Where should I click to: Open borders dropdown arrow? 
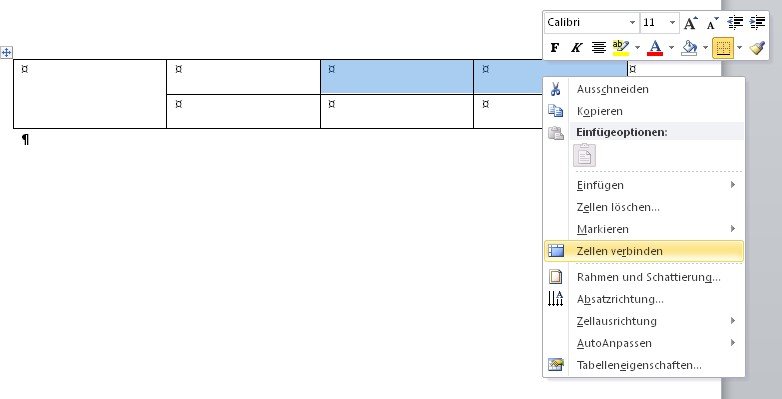[739, 48]
